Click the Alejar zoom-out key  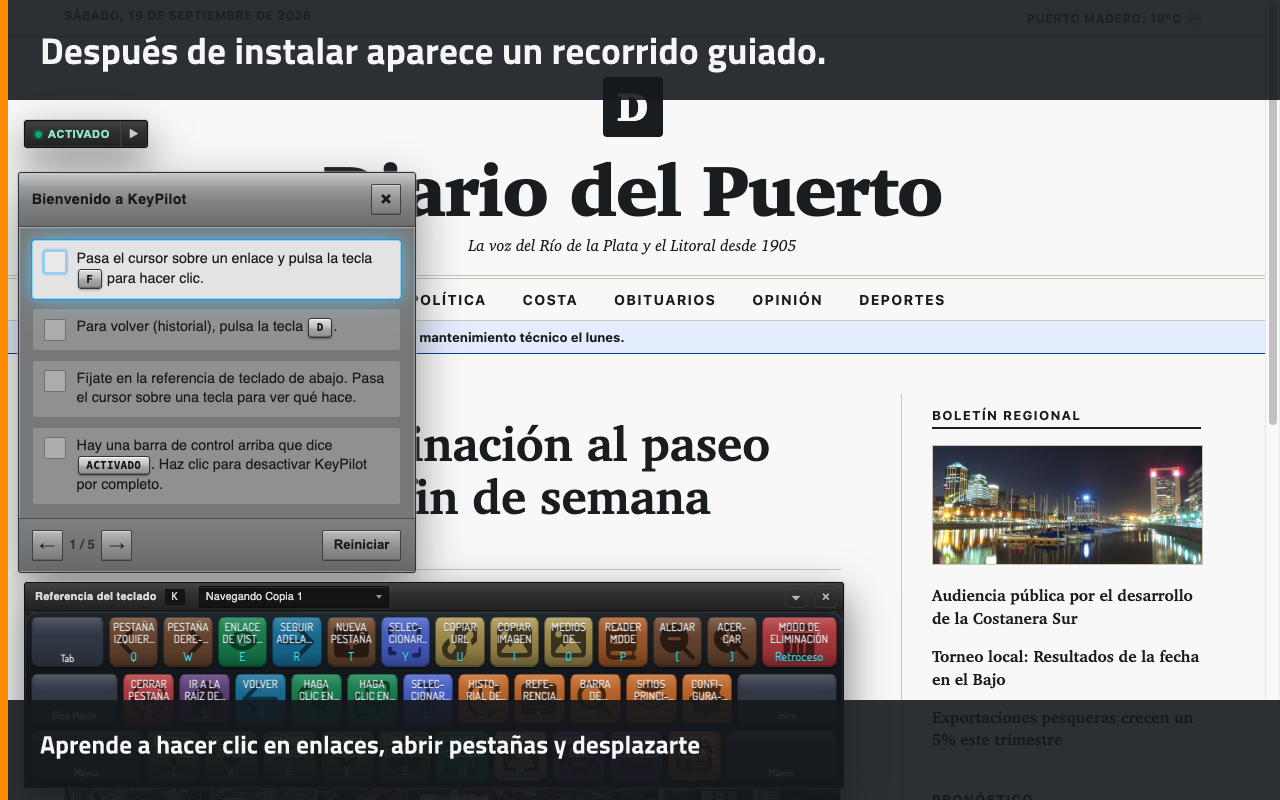[677, 642]
